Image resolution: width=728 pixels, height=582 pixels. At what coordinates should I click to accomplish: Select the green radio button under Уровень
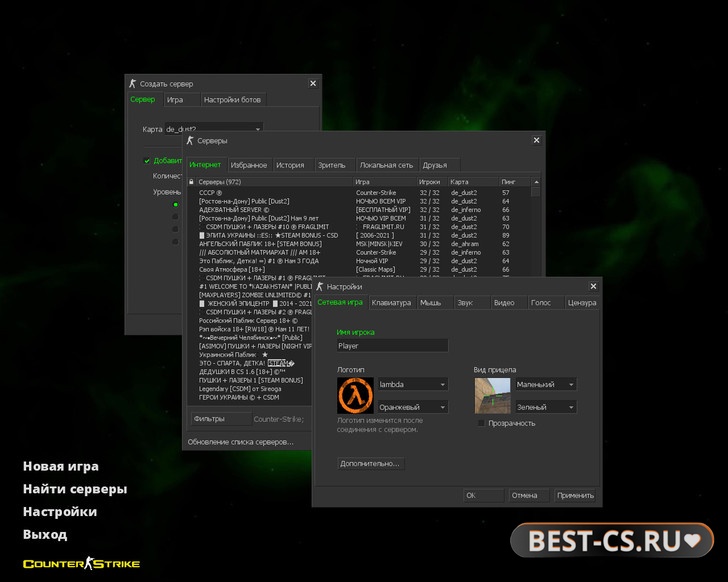176,204
